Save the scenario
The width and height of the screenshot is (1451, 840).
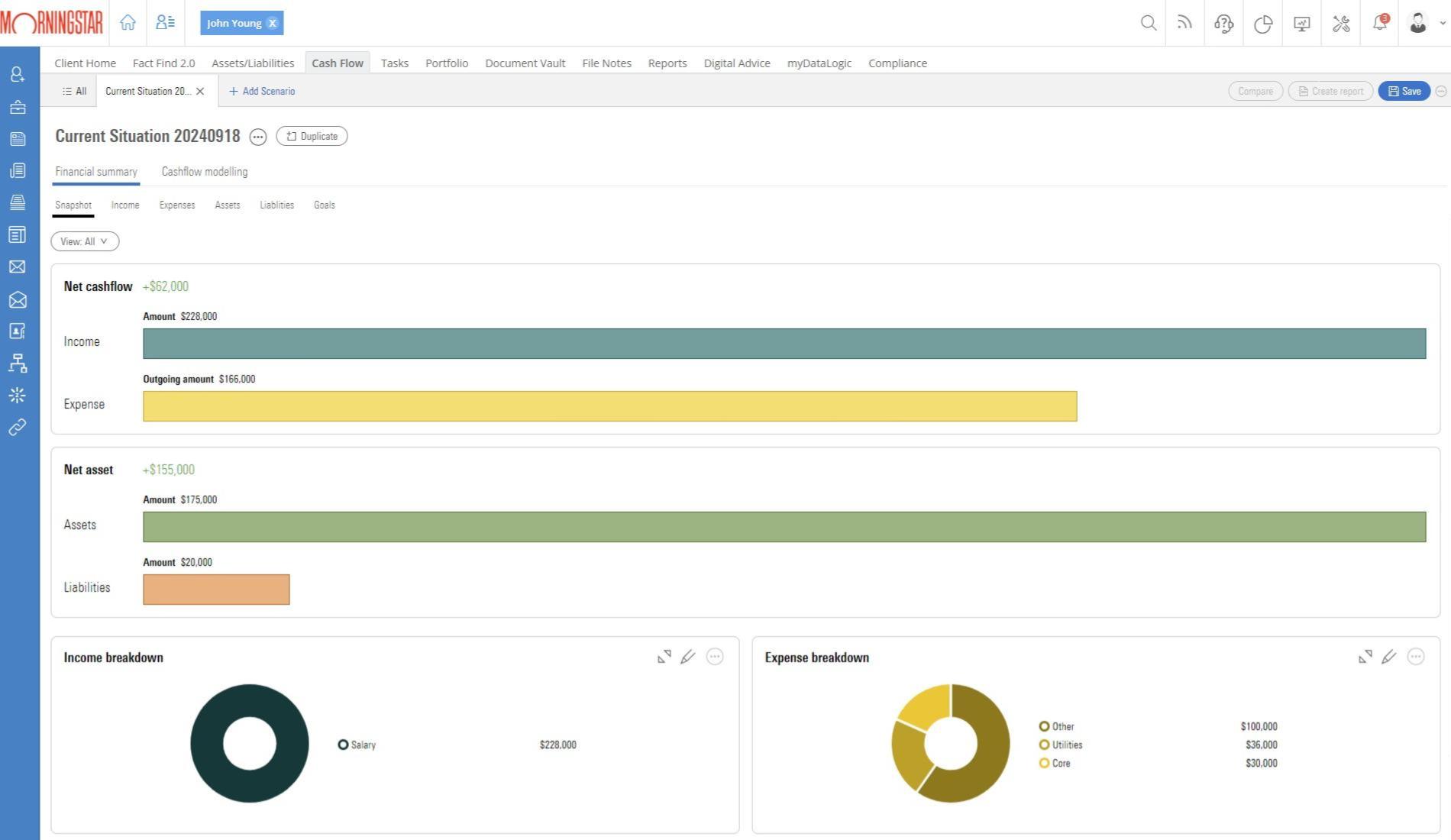click(x=1404, y=91)
